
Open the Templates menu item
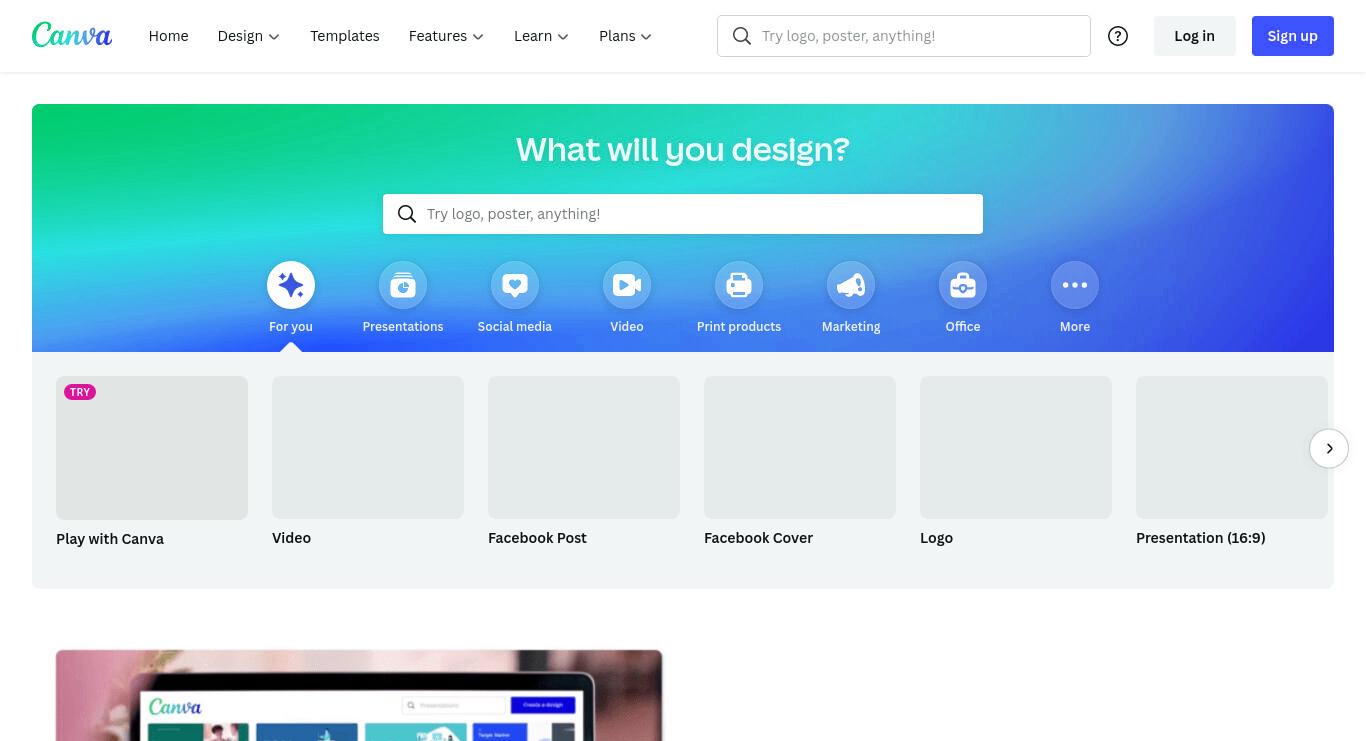345,36
